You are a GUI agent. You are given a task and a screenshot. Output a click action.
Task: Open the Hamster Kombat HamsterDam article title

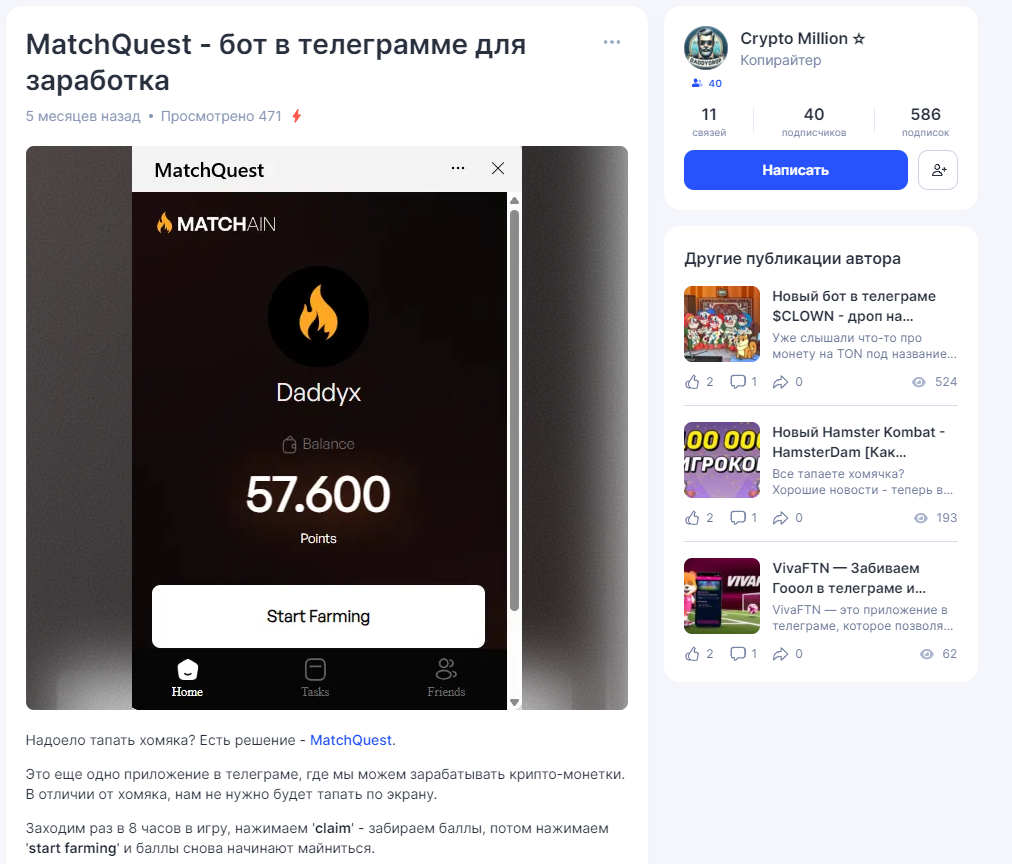click(x=858, y=442)
